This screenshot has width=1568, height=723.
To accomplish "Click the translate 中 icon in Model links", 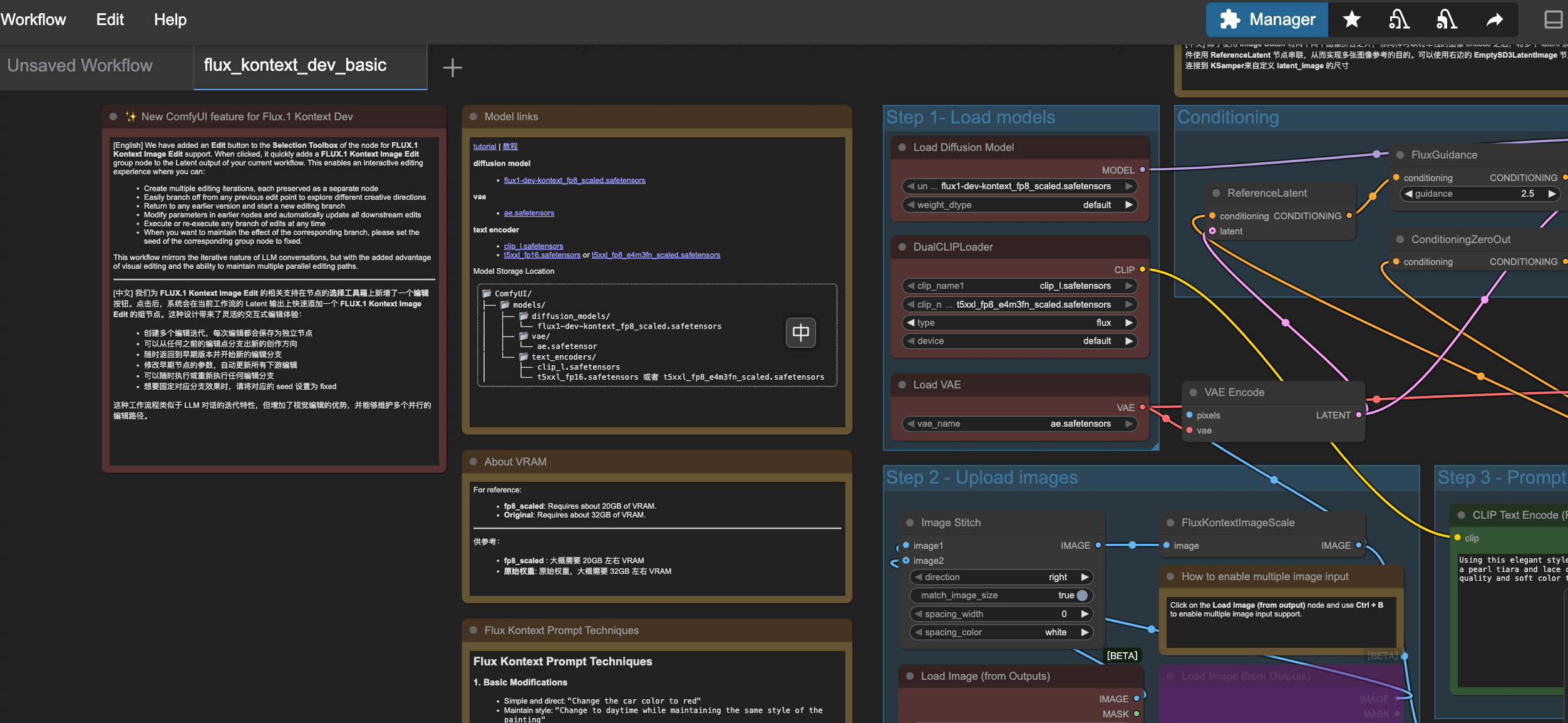I will click(800, 332).
